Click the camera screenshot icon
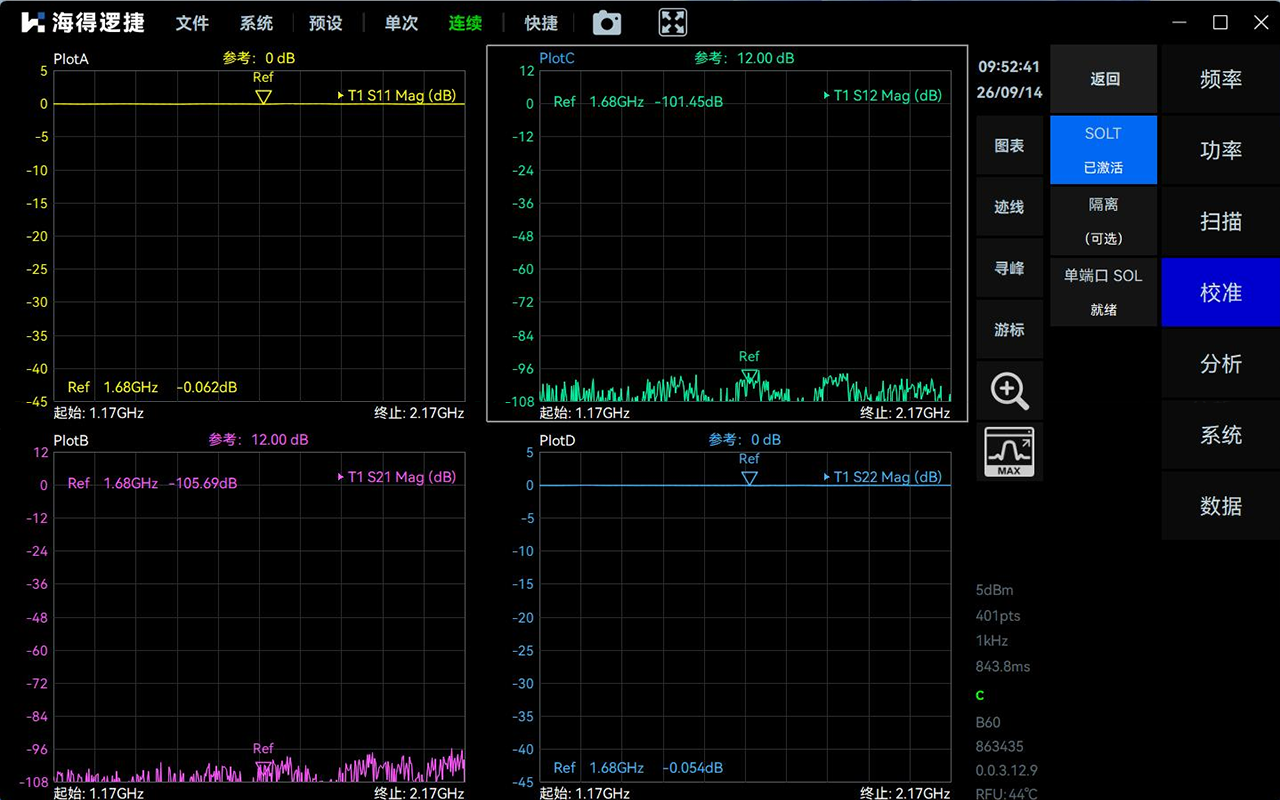1280x800 pixels. 607,23
